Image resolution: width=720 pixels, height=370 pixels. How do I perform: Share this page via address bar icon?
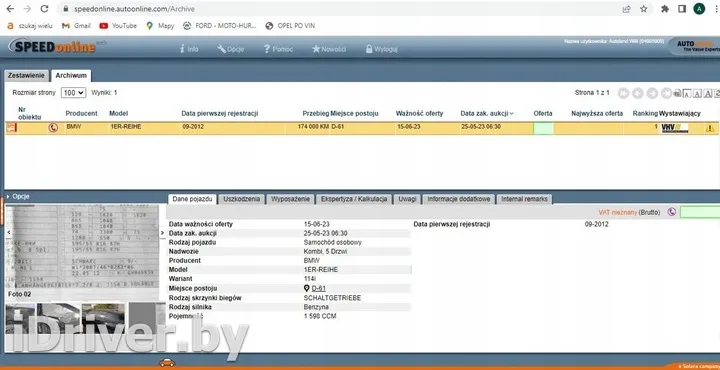(x=626, y=9)
